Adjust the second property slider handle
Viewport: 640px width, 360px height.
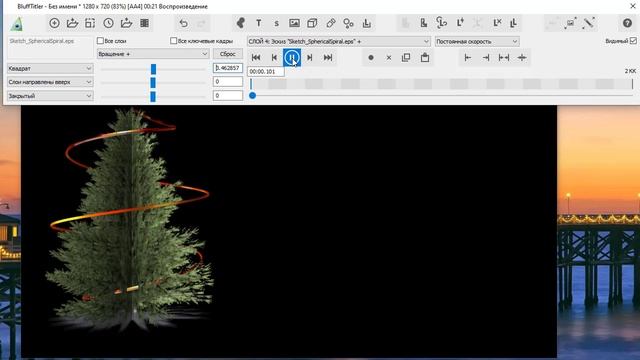(x=153, y=83)
